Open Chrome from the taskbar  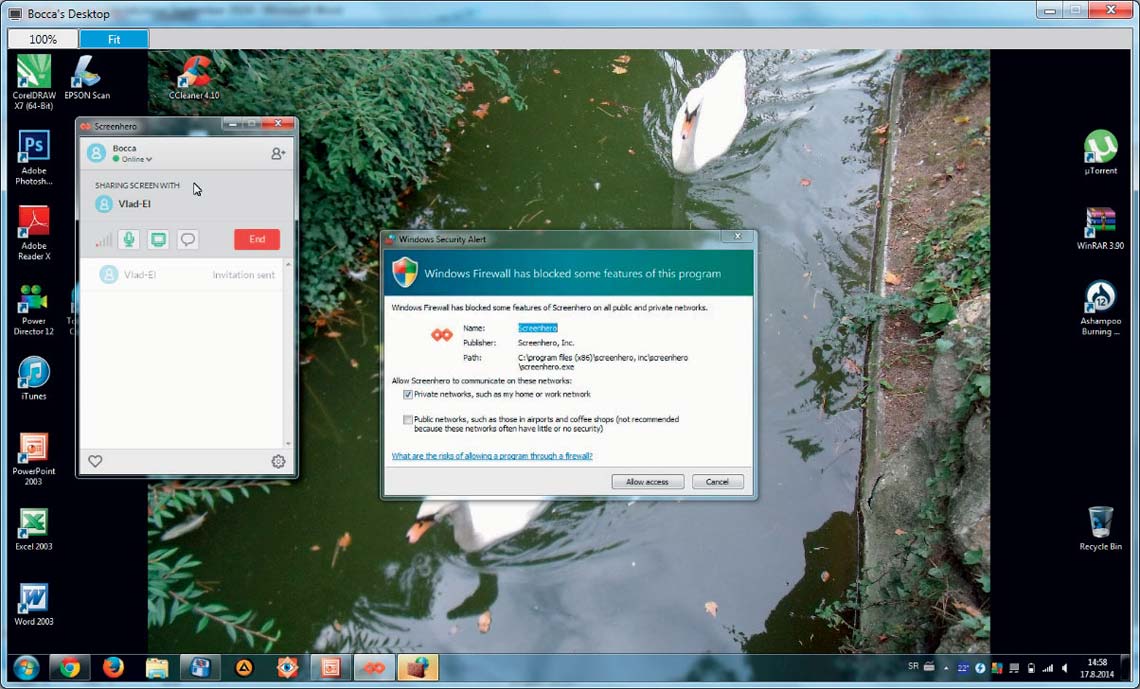(70, 667)
